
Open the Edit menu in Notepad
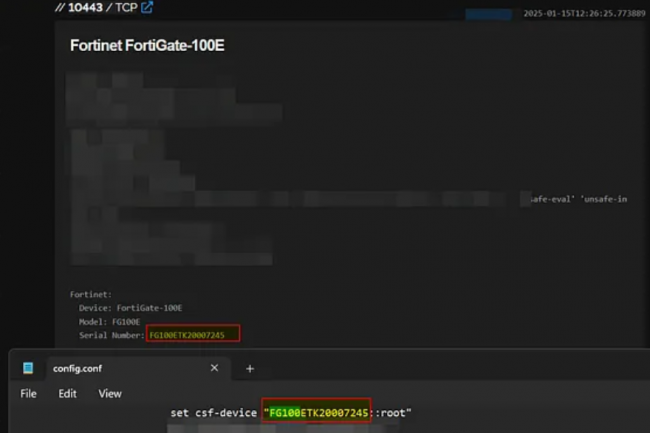point(67,394)
